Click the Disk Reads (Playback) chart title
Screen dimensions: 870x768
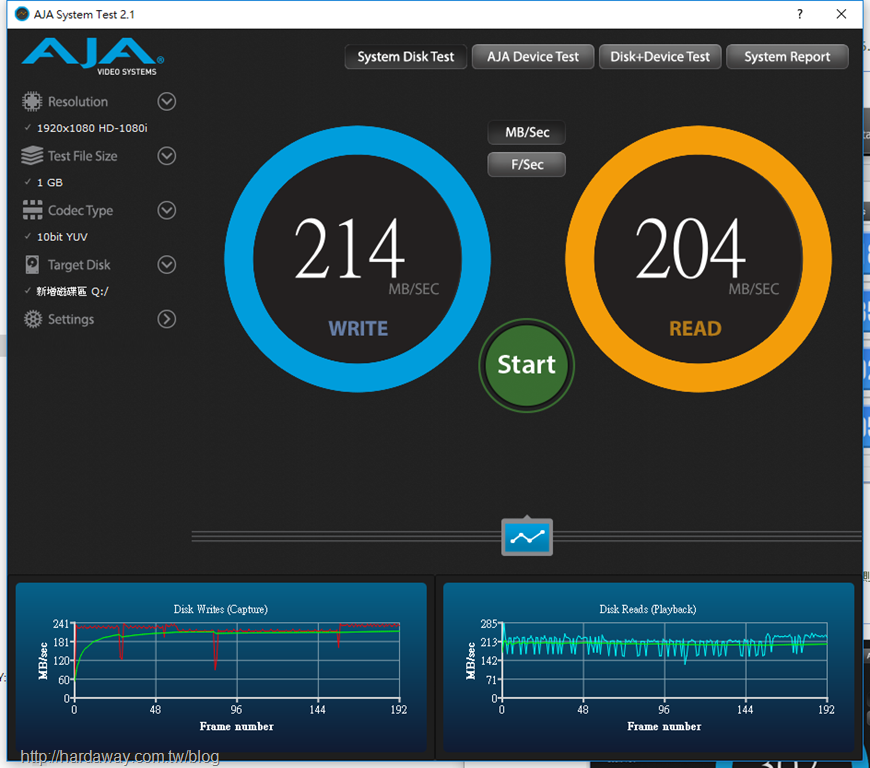coord(648,609)
